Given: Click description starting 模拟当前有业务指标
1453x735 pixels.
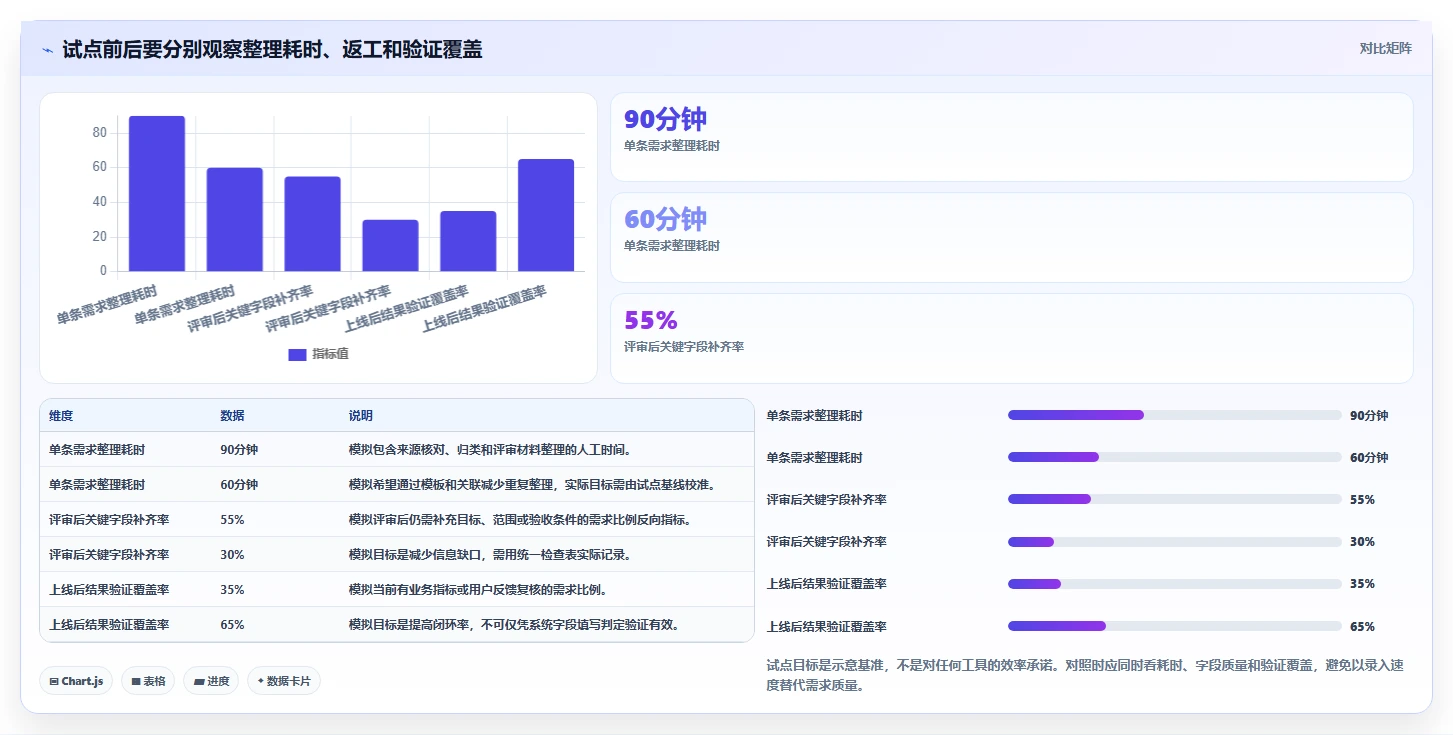Looking at the screenshot, I should tap(478, 589).
